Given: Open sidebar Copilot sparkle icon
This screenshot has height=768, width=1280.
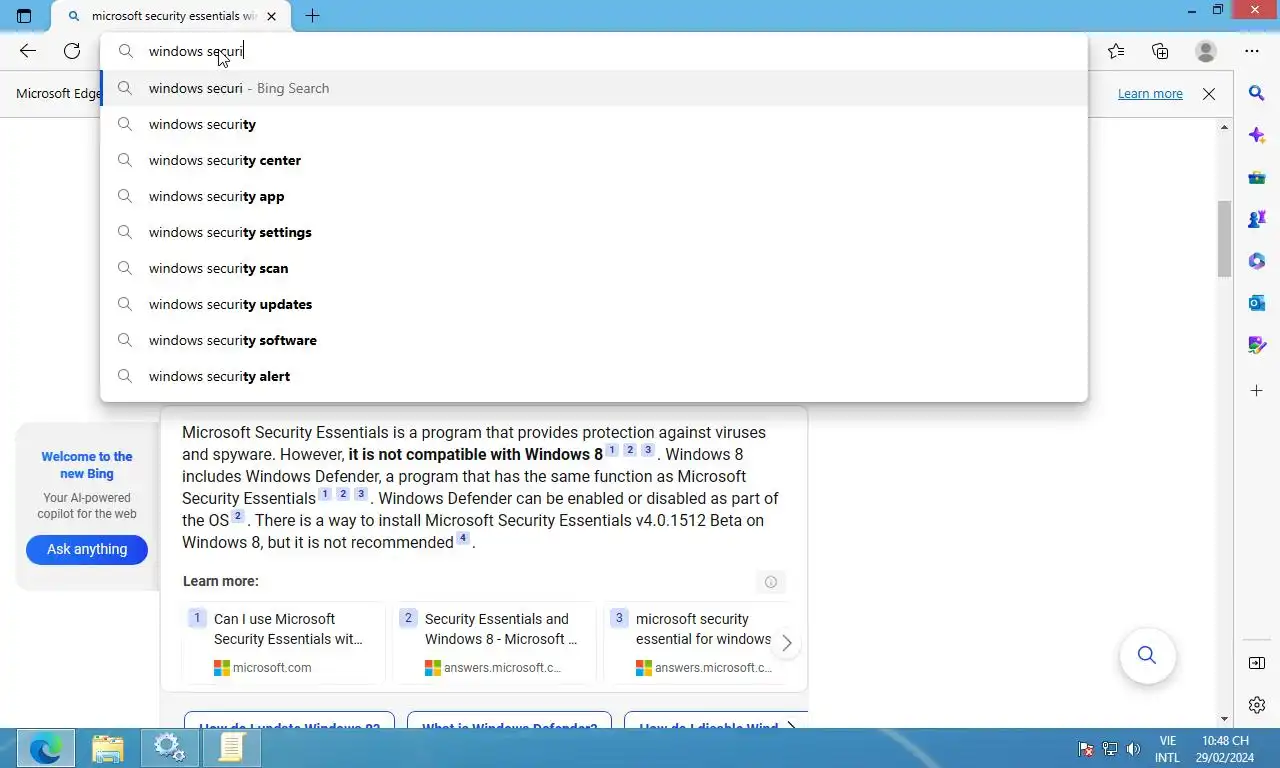Looking at the screenshot, I should [x=1257, y=135].
